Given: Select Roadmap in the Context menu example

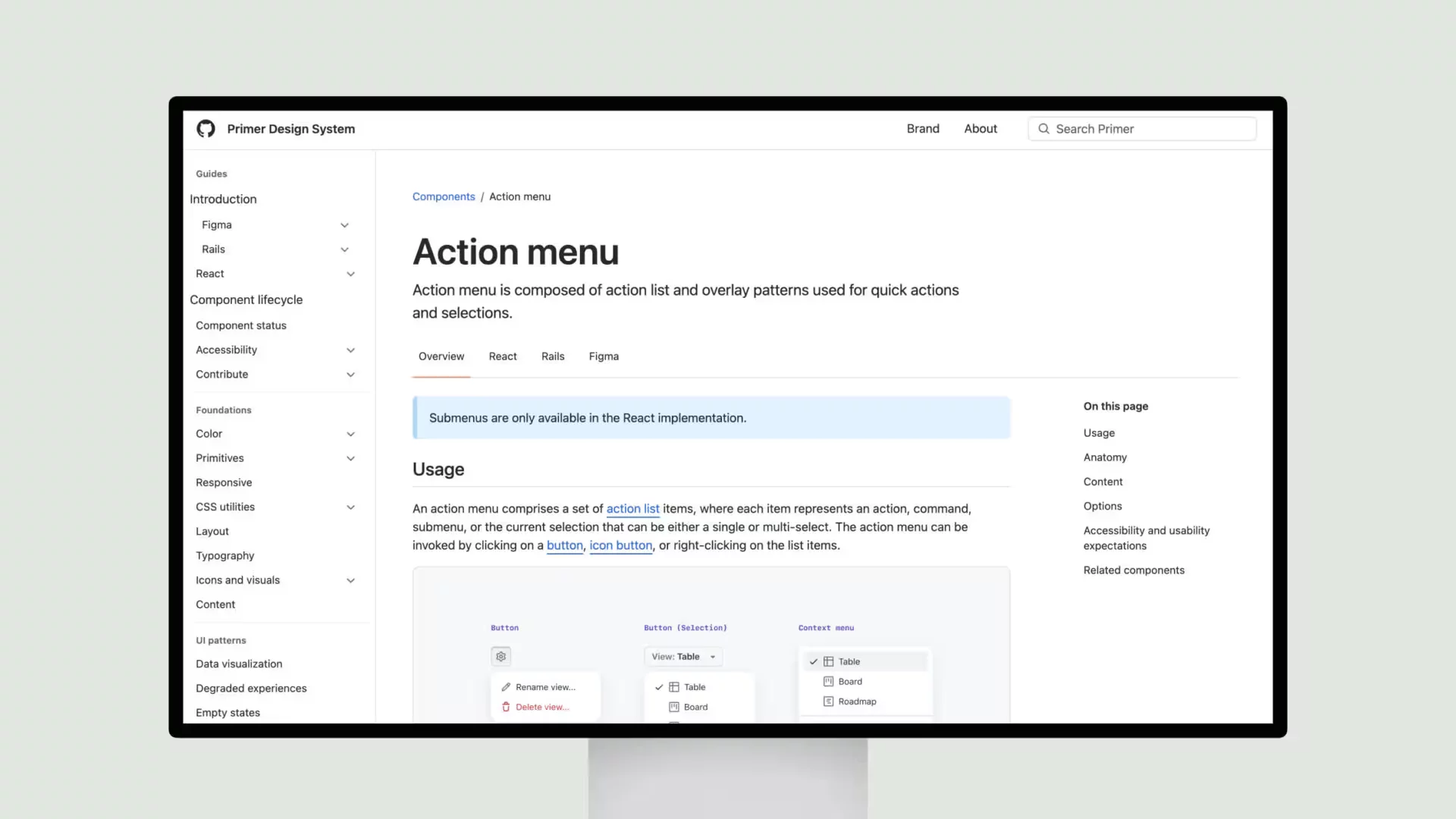Looking at the screenshot, I should click(x=865, y=701).
